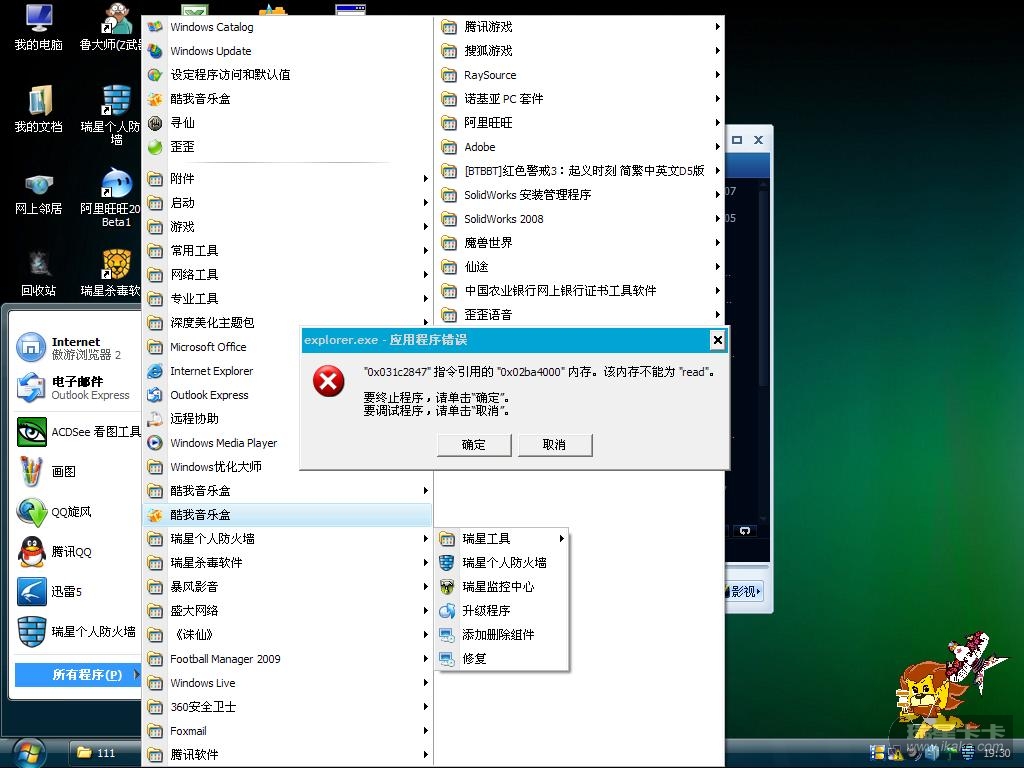Open 设定程序访问和默认值
This screenshot has width=1024, height=768.
287,75
